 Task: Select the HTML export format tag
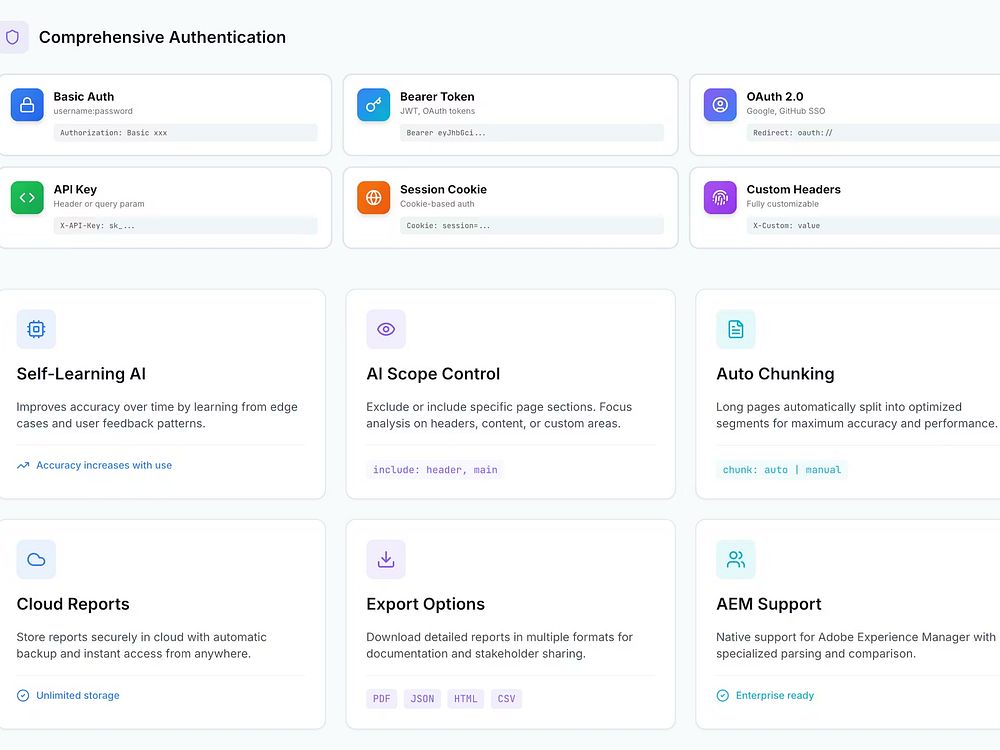466,699
